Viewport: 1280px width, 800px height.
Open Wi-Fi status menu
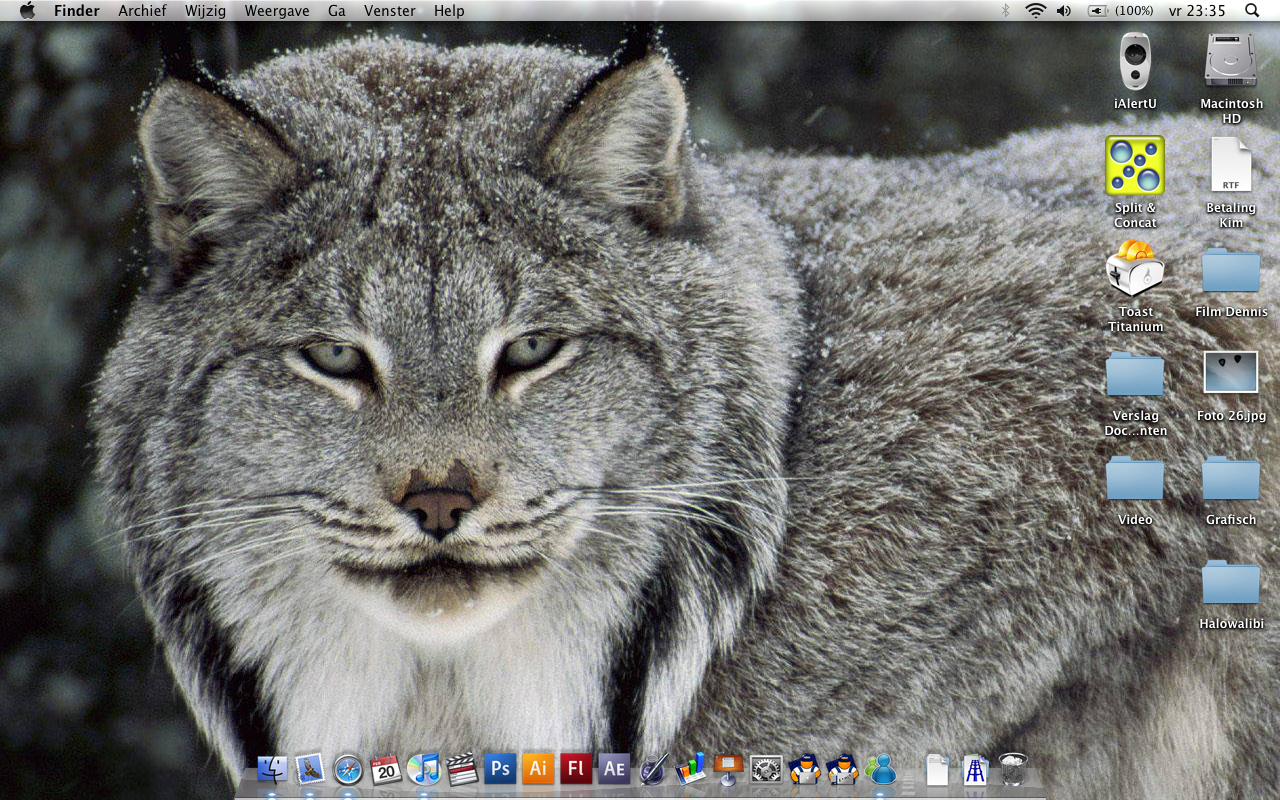click(x=1035, y=10)
